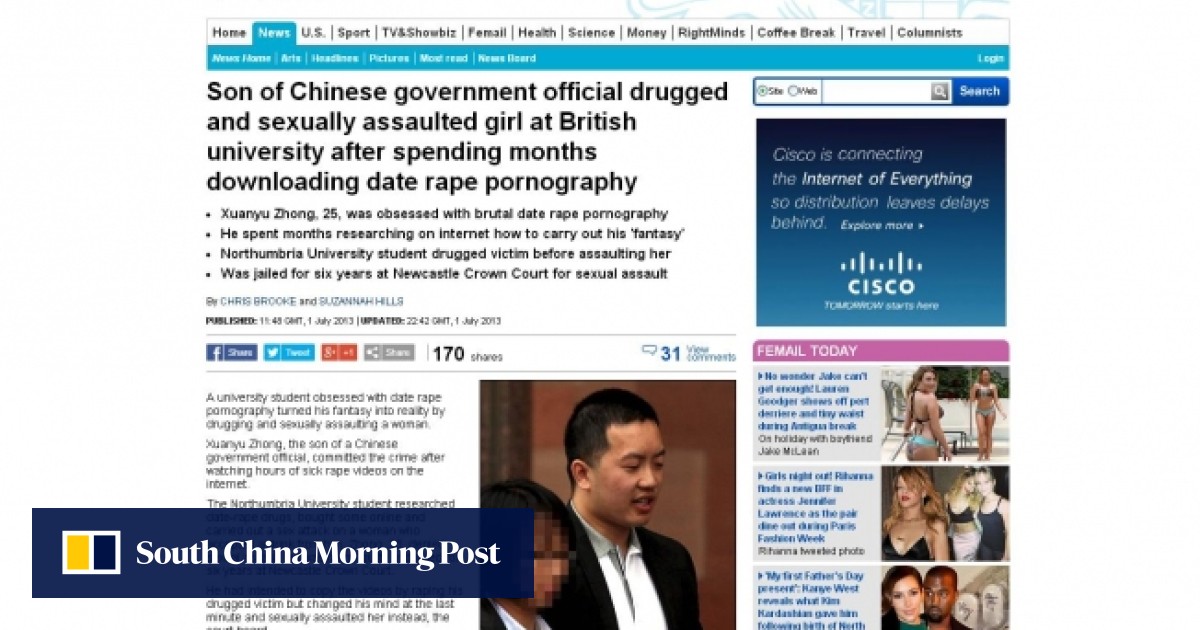Select the Site radio button

point(762,91)
